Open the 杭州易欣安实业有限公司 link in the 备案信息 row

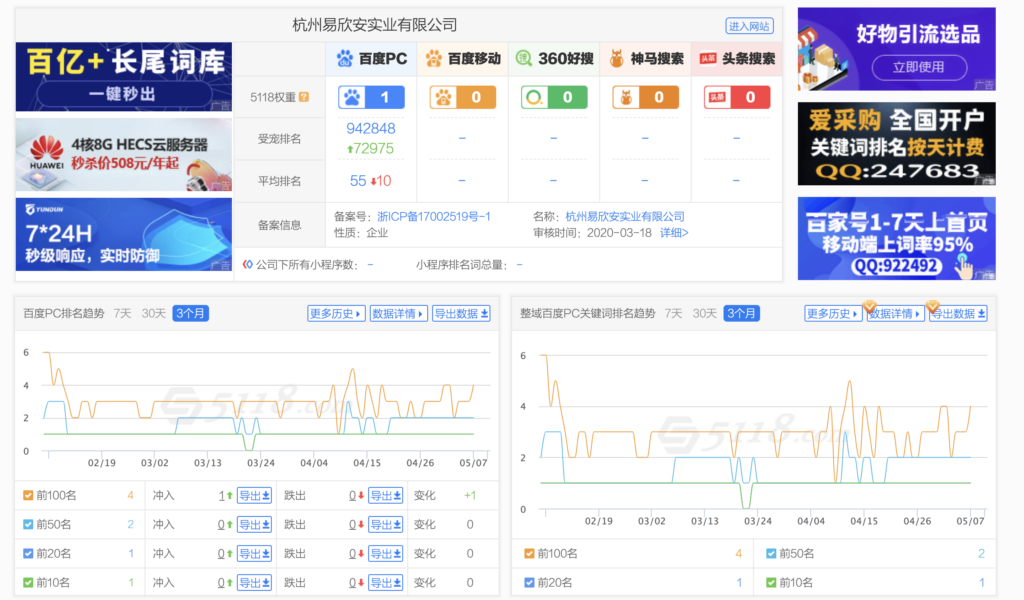click(625, 216)
